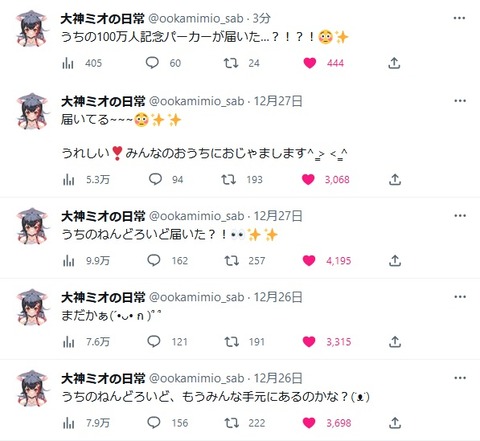Unlike the tweet with 444 likes
Viewport: 480px width, 441px height.
point(310,63)
